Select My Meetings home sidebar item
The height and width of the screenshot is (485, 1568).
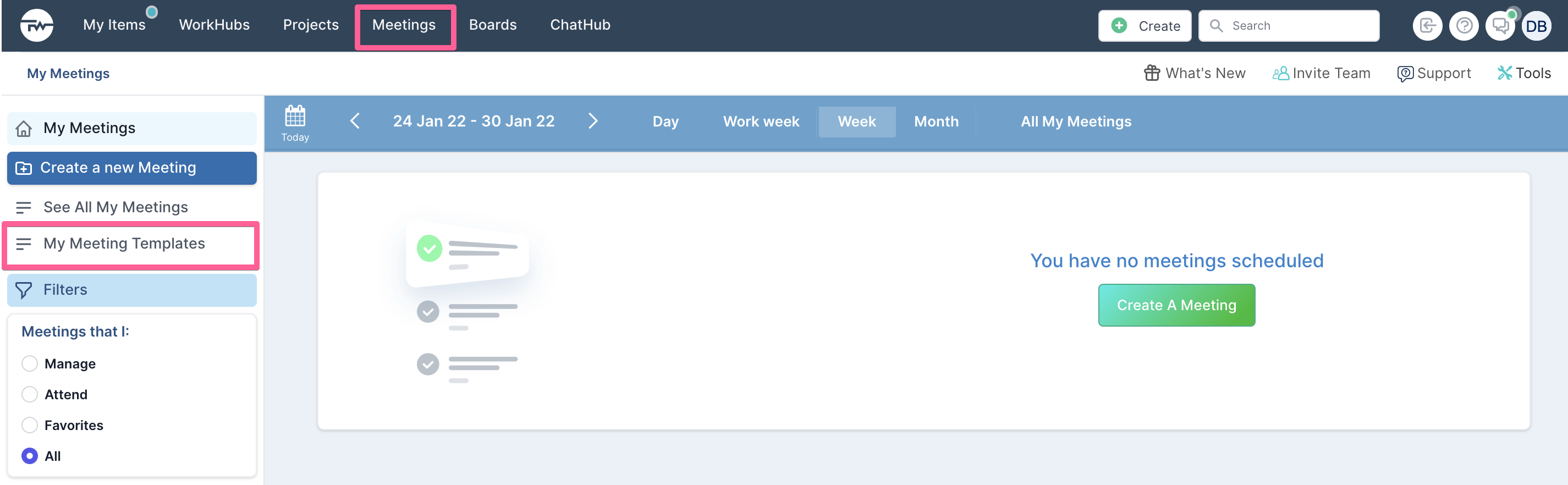131,129
